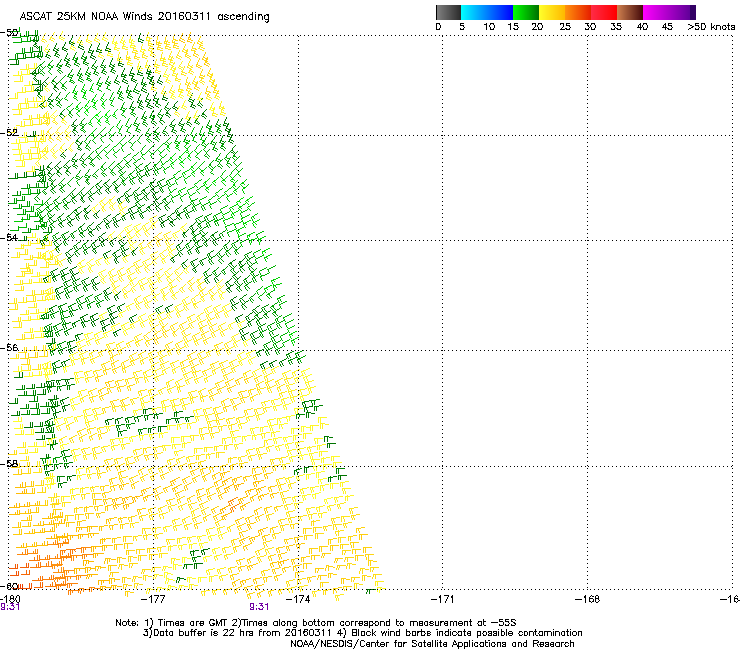
Task: Click the purple 9:31 time under -180
Action: 10,607
